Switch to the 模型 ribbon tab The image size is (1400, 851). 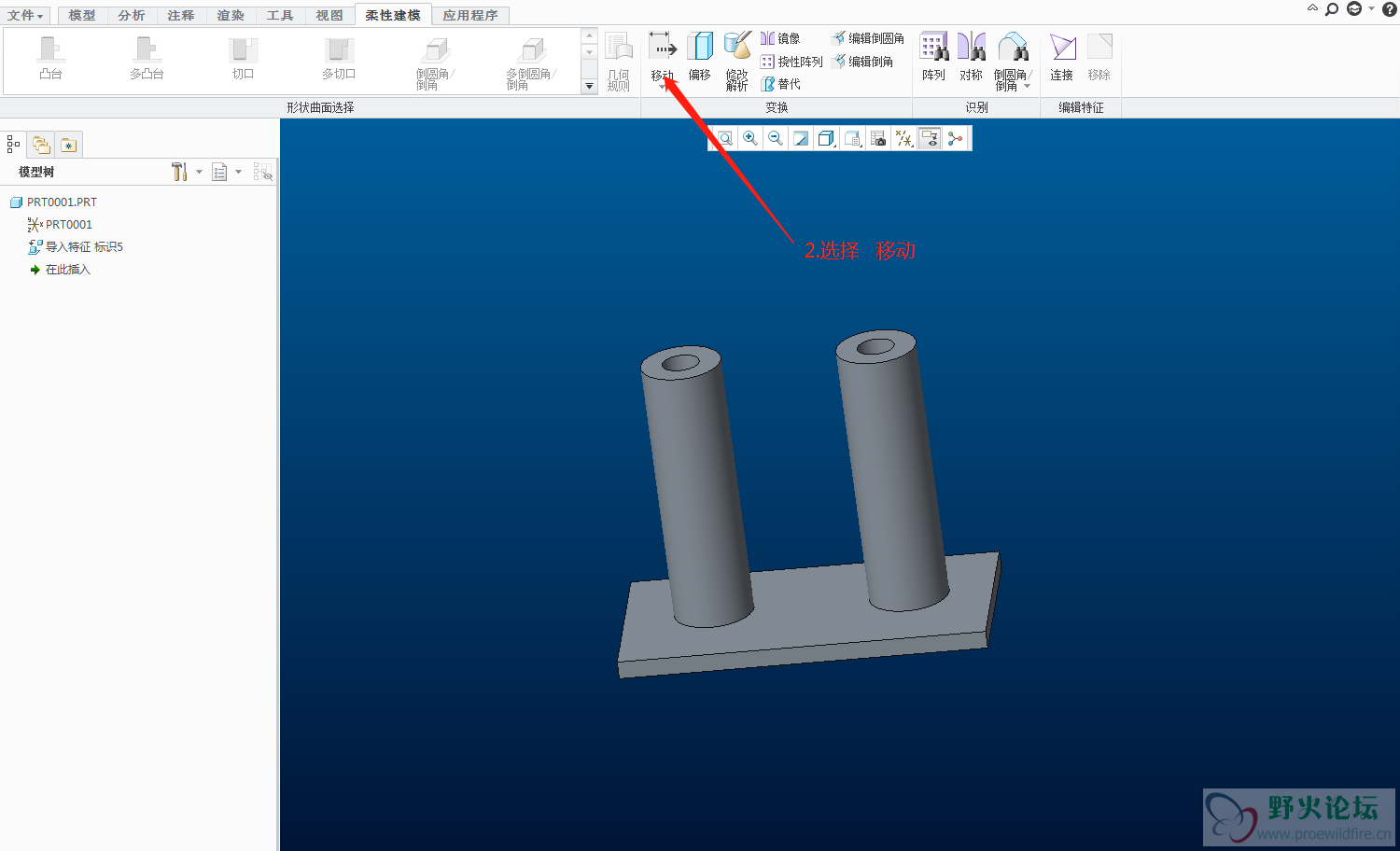(81, 15)
